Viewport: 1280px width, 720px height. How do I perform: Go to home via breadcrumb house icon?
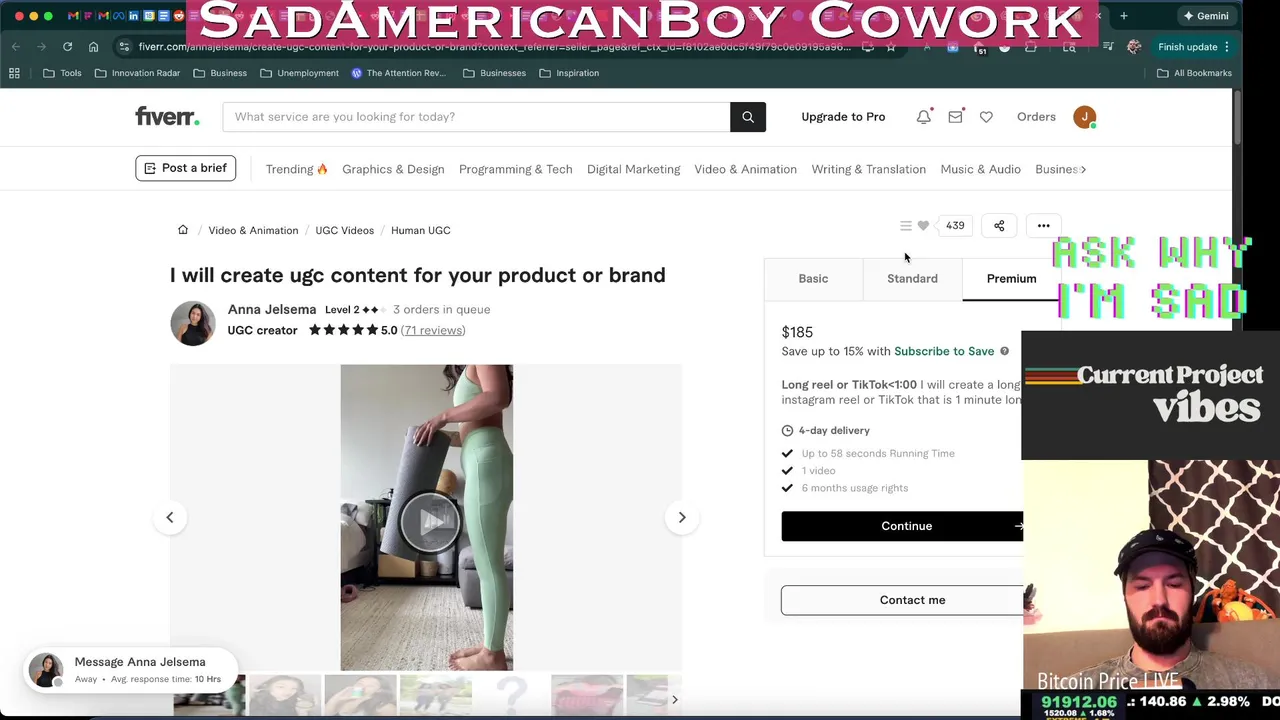pos(183,230)
